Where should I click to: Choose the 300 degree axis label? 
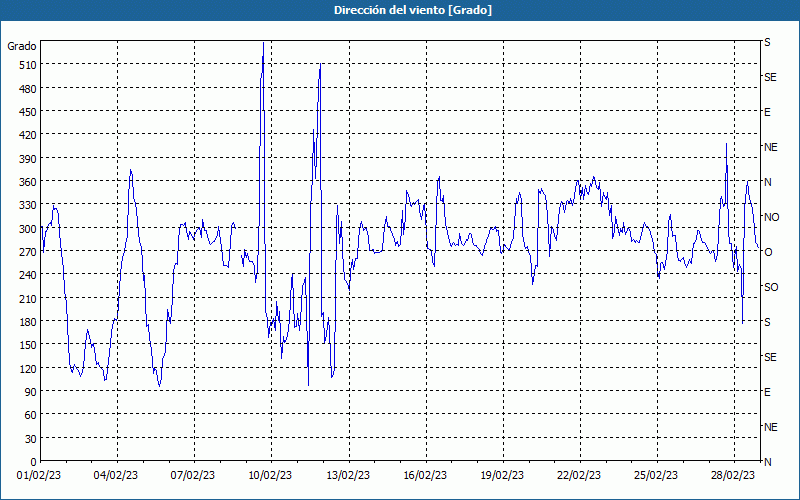27,229
